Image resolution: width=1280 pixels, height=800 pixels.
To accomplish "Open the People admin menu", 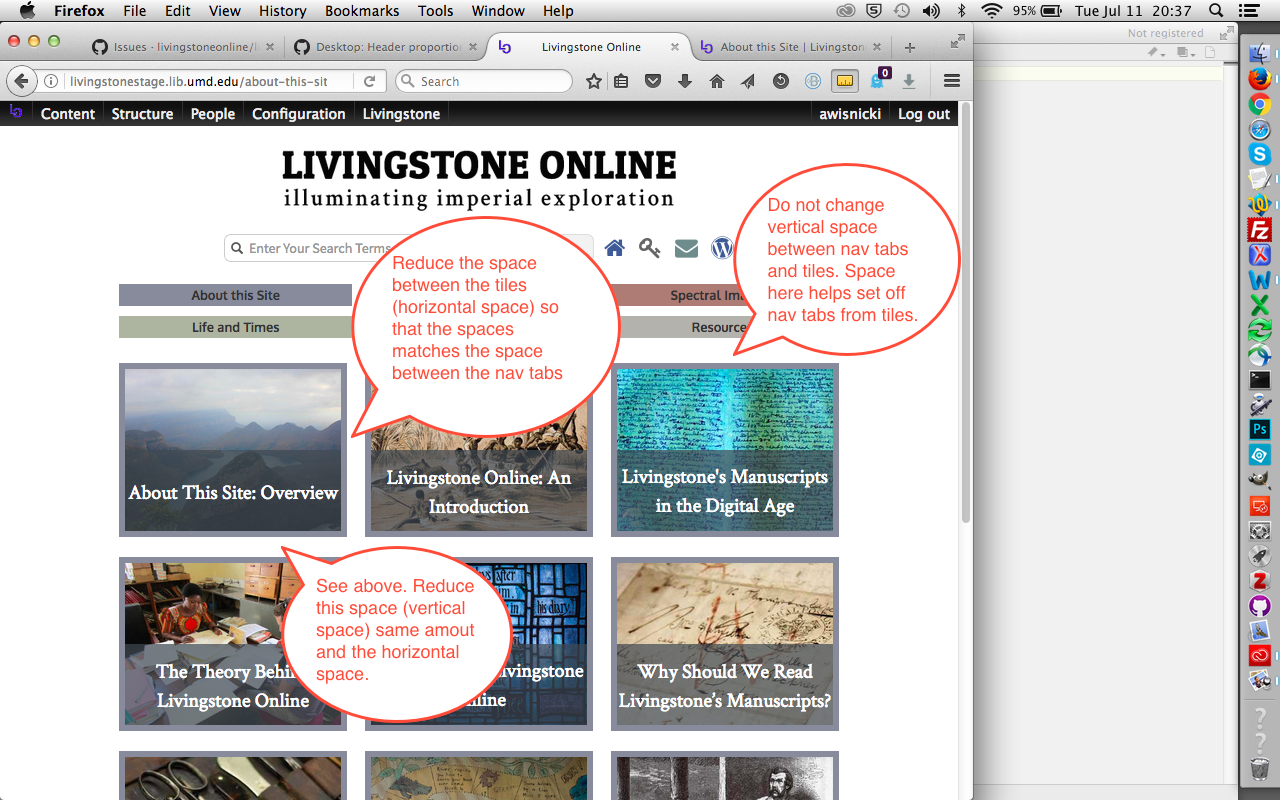I will click(x=213, y=114).
